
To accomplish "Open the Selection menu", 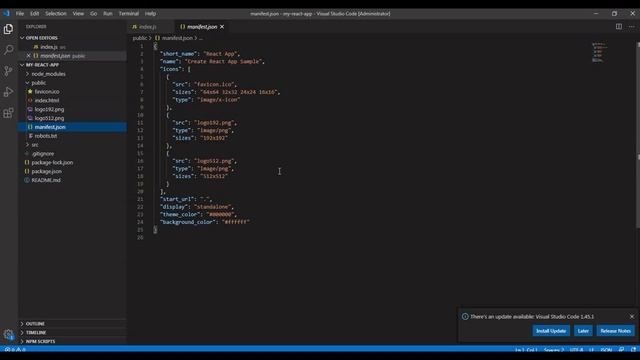I will (56, 13).
